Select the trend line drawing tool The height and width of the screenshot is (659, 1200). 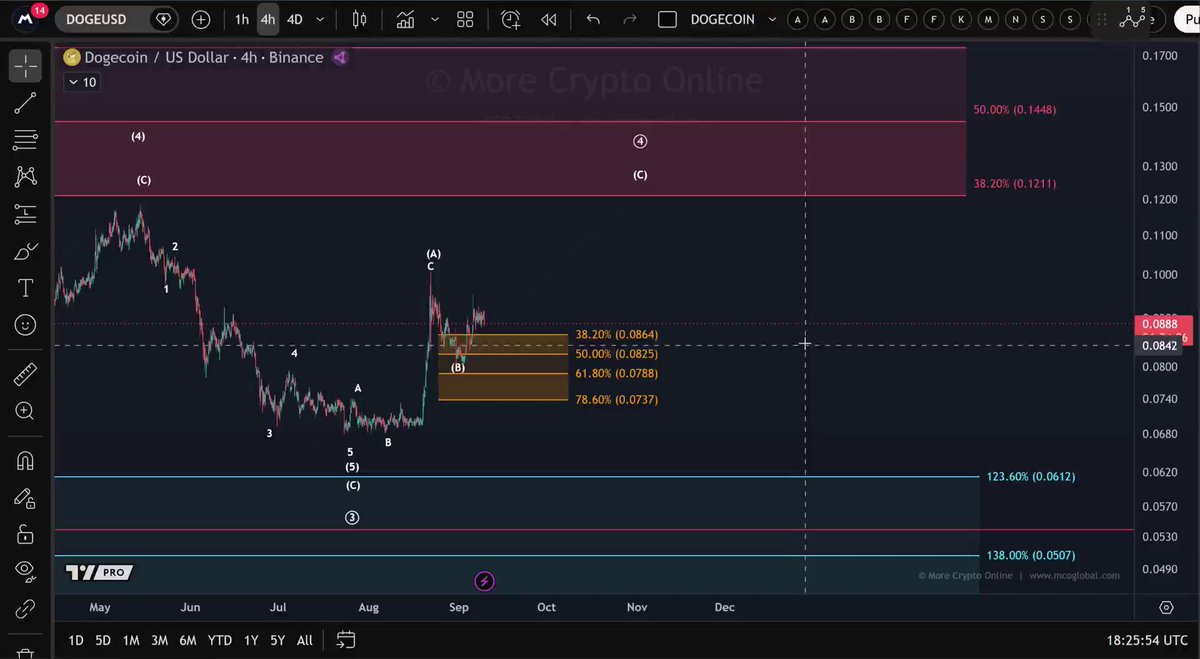[25, 102]
